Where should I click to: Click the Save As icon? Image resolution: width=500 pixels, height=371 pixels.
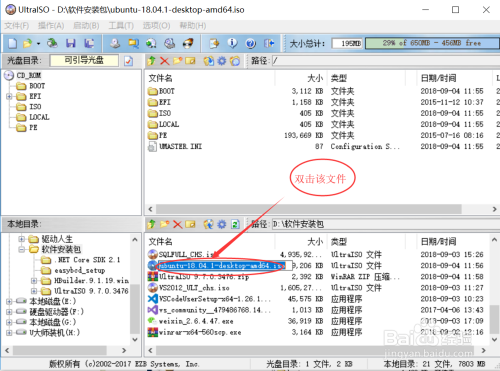89,43
